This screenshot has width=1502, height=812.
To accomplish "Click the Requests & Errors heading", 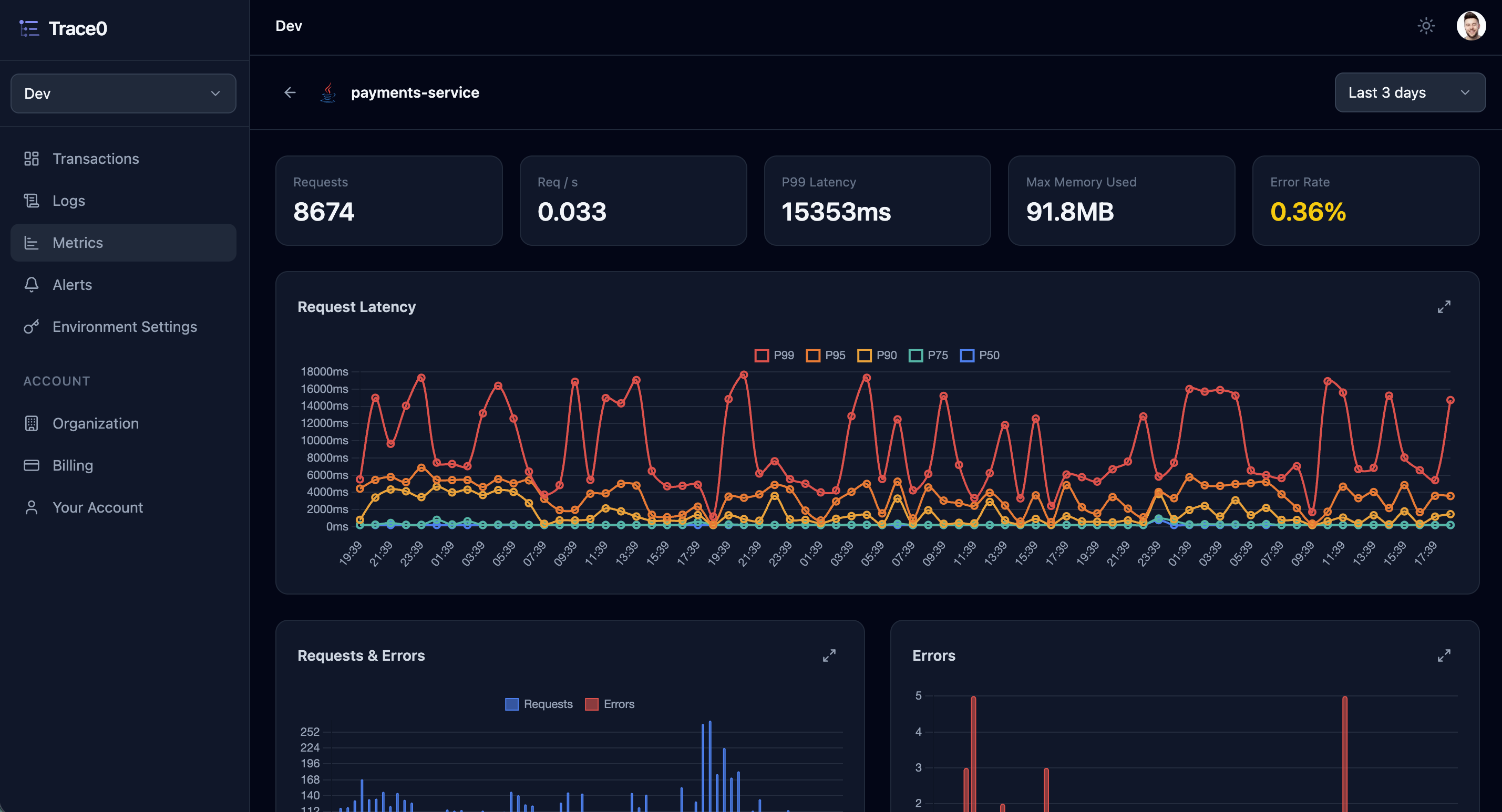I will [x=361, y=655].
